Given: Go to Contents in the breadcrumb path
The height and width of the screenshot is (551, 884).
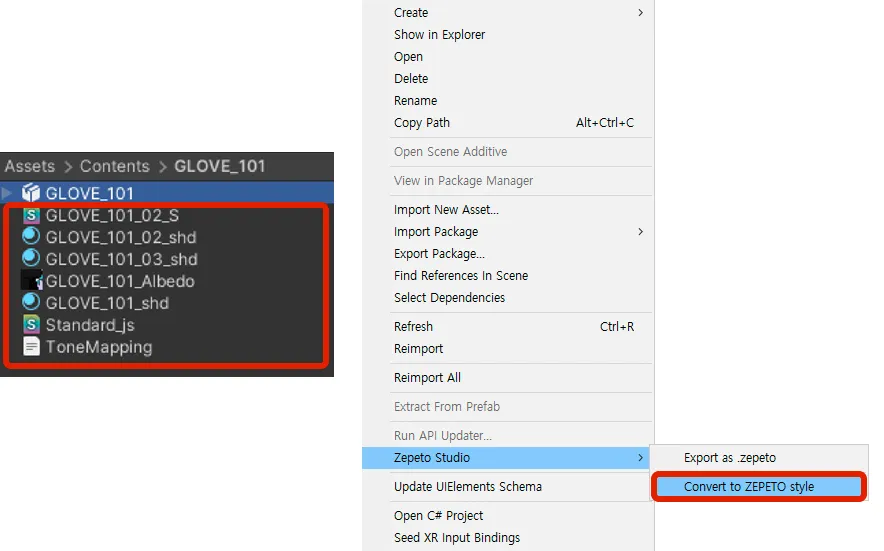Looking at the screenshot, I should pos(114,166).
